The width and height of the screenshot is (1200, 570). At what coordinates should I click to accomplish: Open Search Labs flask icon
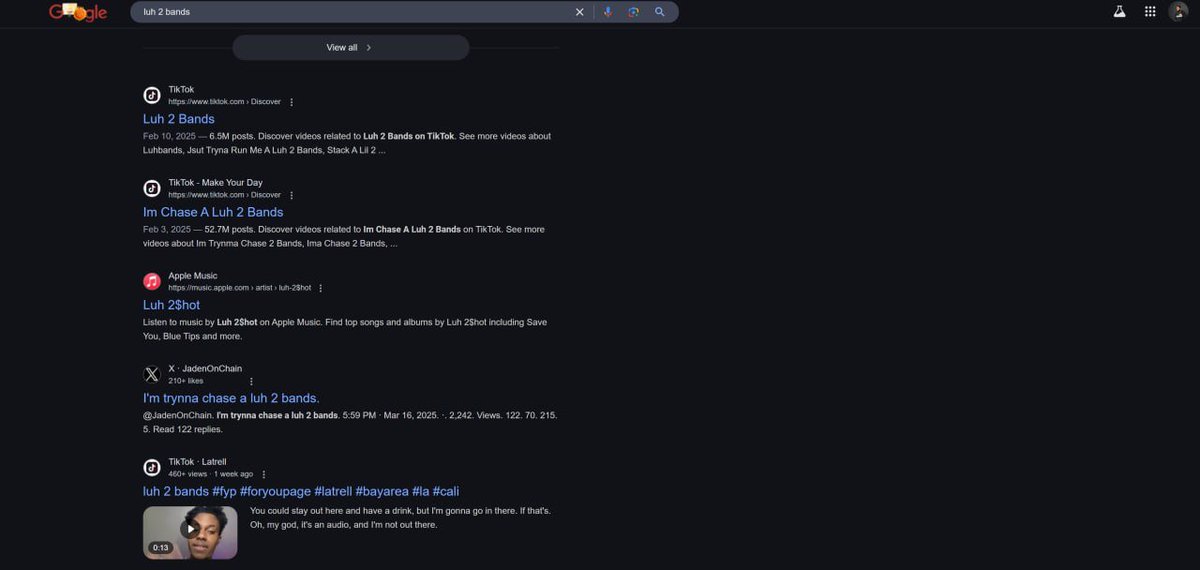[x=1120, y=12]
